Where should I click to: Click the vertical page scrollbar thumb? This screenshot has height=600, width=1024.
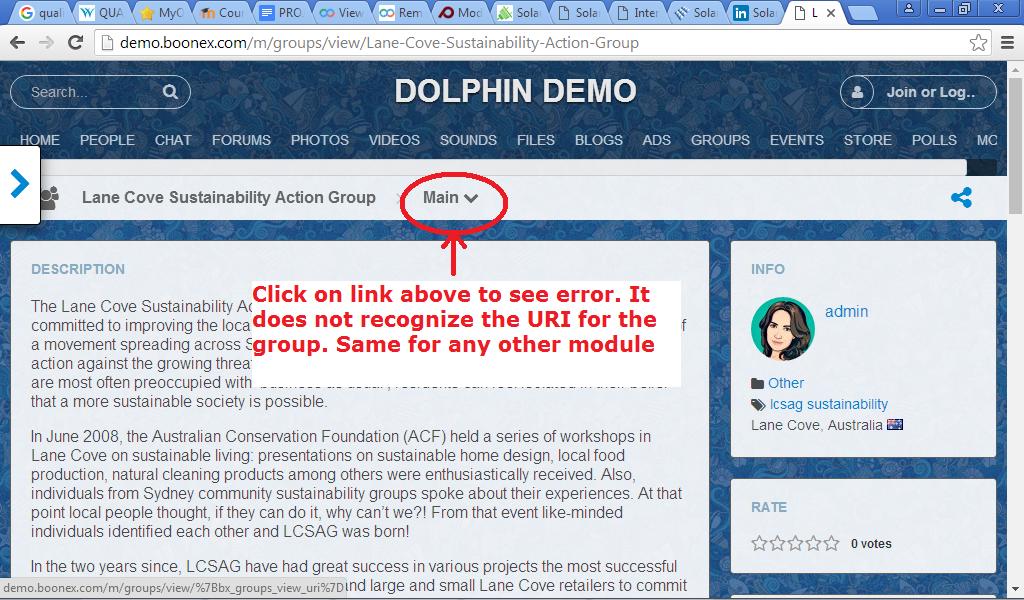pos(1016,145)
